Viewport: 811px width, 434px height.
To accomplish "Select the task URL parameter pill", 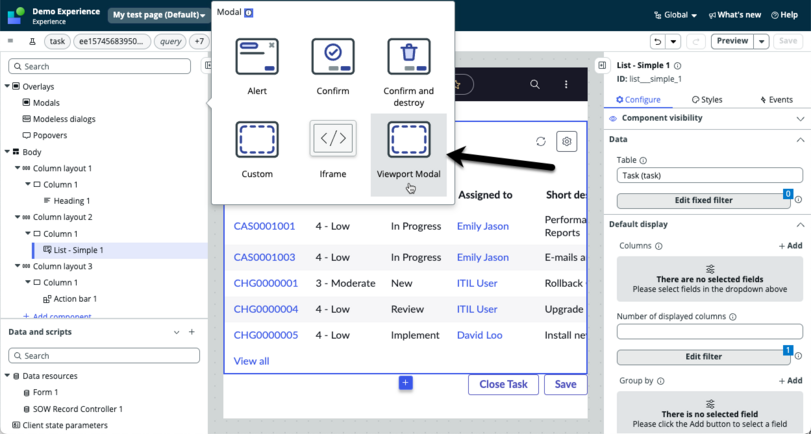I will [57, 41].
